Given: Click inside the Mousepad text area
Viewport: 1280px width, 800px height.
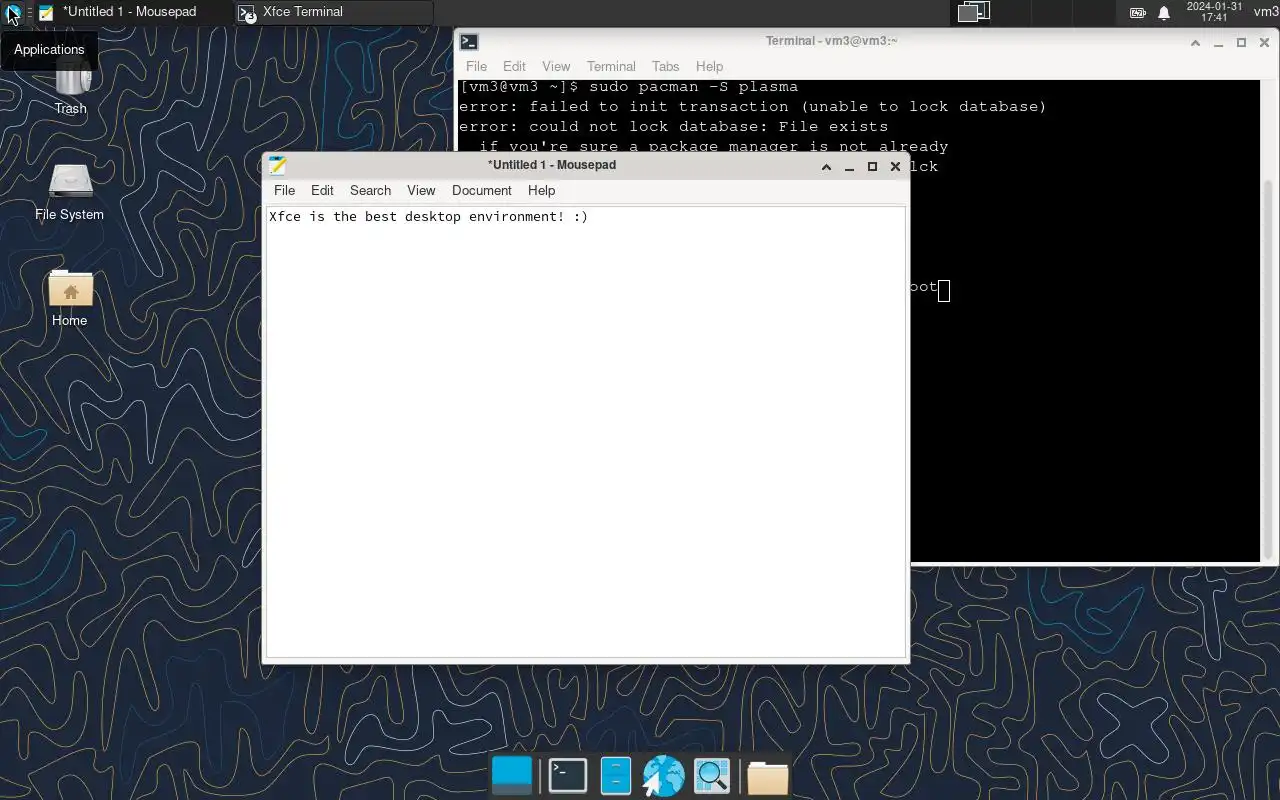Looking at the screenshot, I should (585, 432).
